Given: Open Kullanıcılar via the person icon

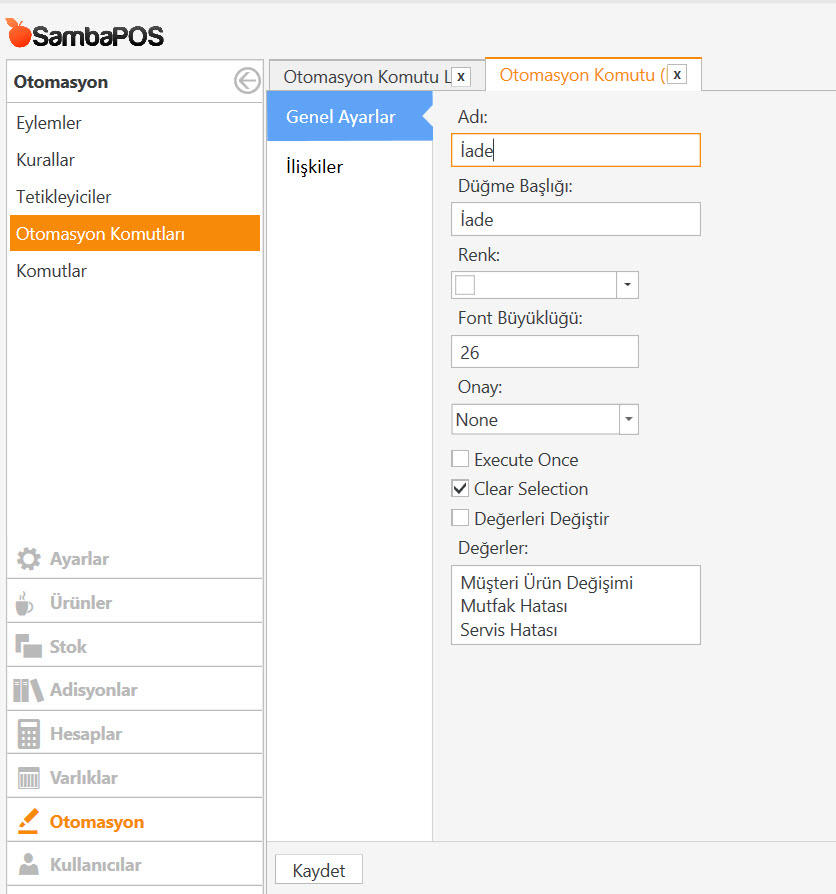Looking at the screenshot, I should point(29,865).
